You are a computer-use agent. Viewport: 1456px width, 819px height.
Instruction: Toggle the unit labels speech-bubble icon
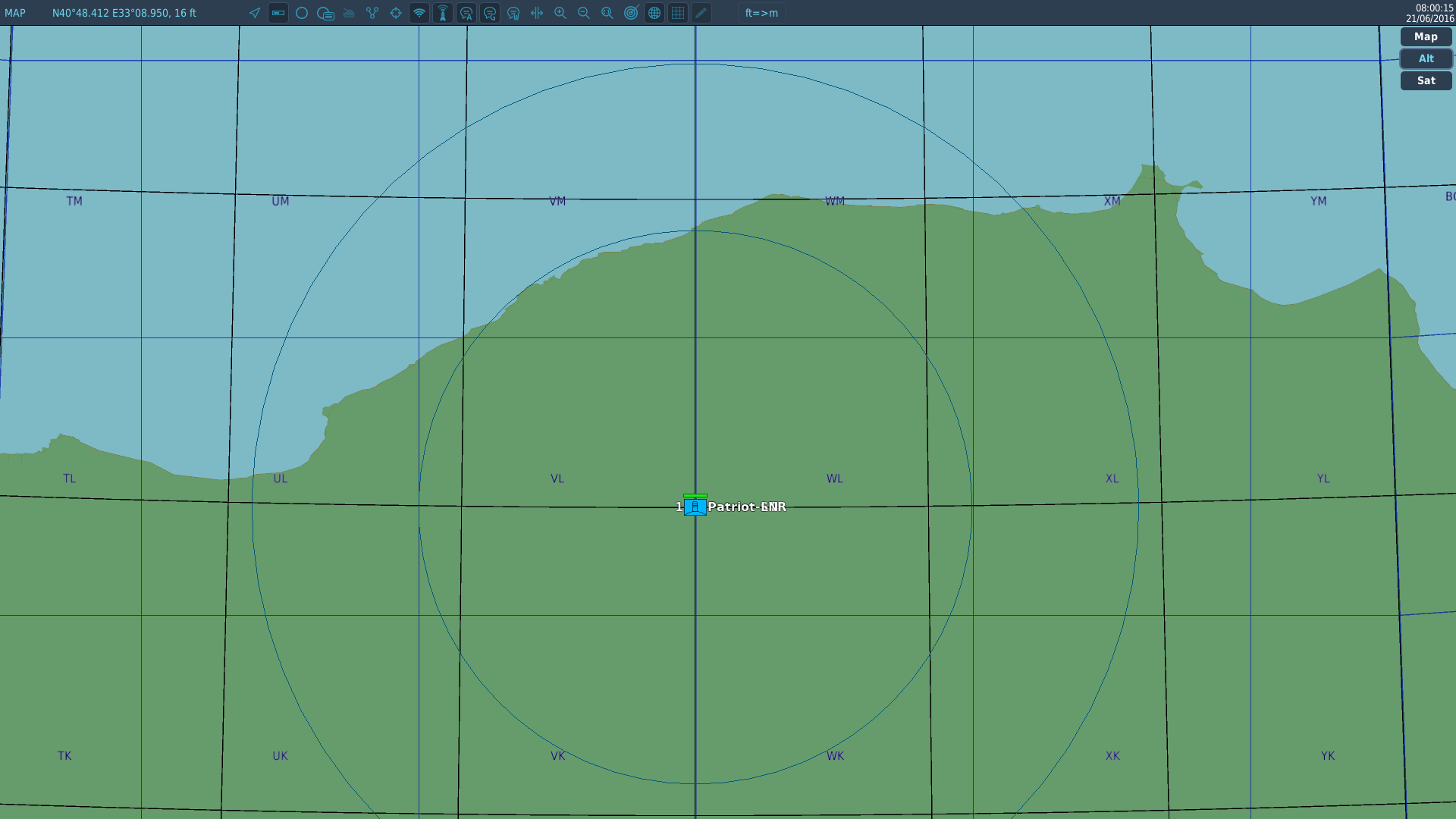tap(325, 13)
